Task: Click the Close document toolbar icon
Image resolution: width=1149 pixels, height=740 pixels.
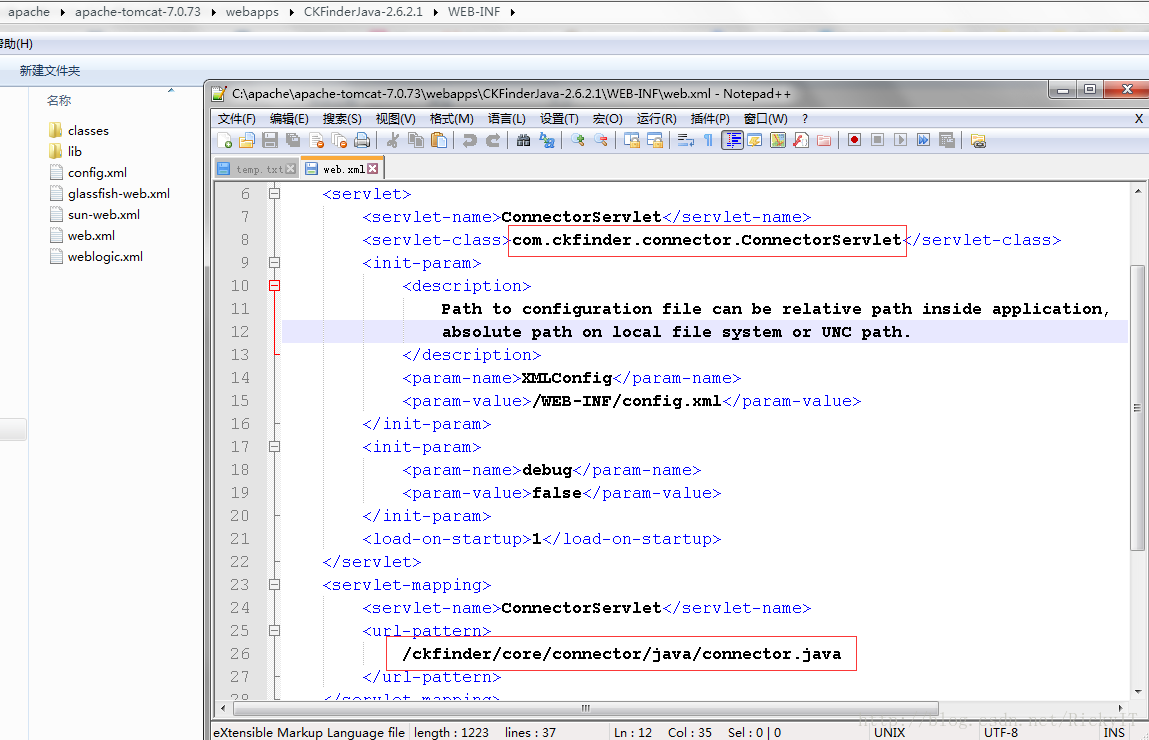Action: [317, 141]
